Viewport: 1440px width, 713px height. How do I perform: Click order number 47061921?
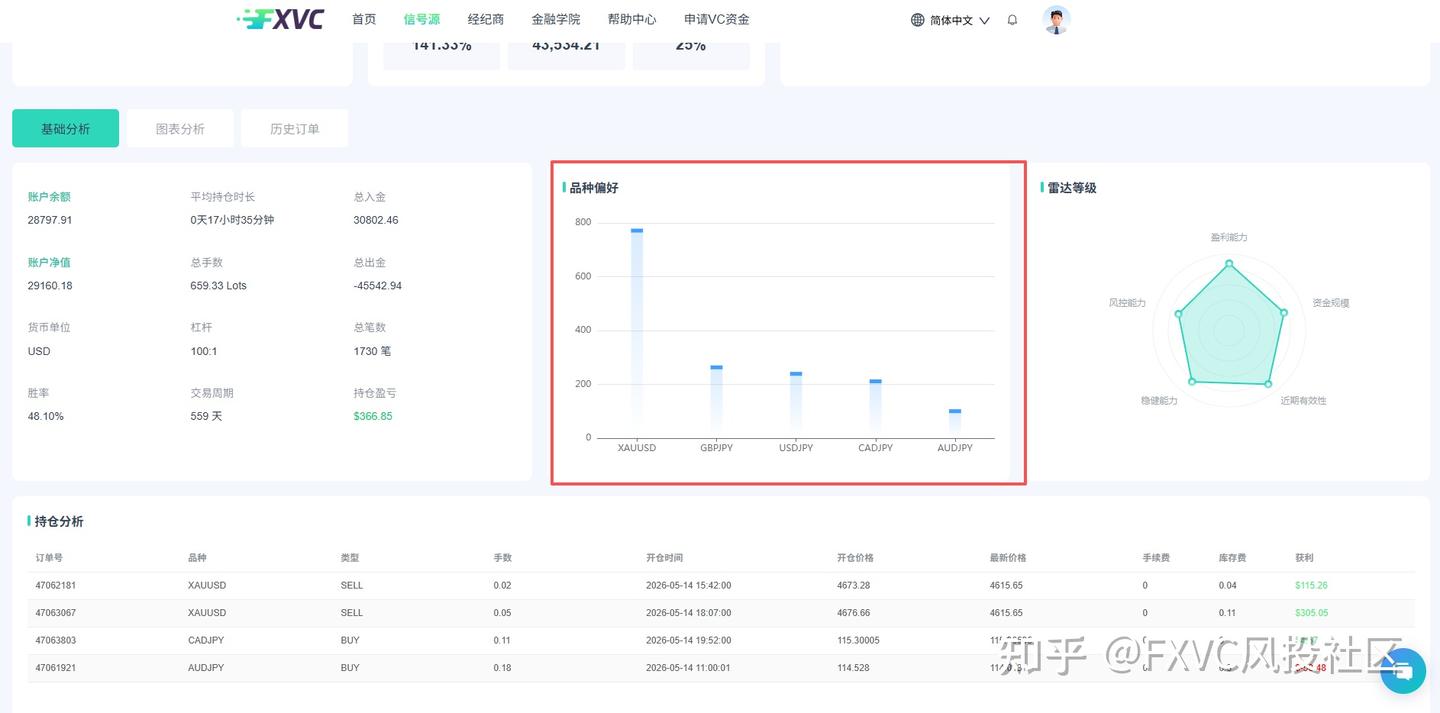pos(56,667)
